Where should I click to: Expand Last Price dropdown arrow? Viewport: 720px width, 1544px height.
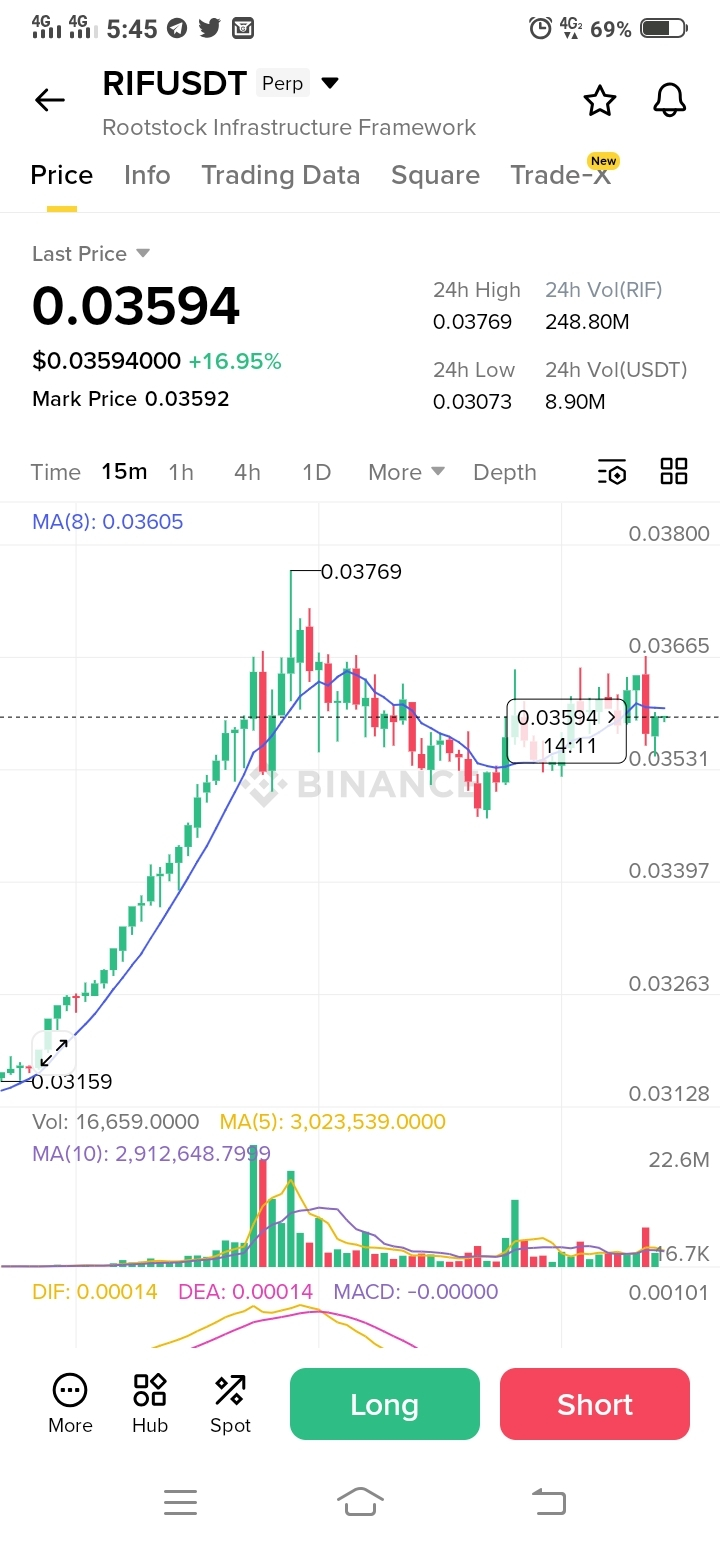[x=142, y=254]
